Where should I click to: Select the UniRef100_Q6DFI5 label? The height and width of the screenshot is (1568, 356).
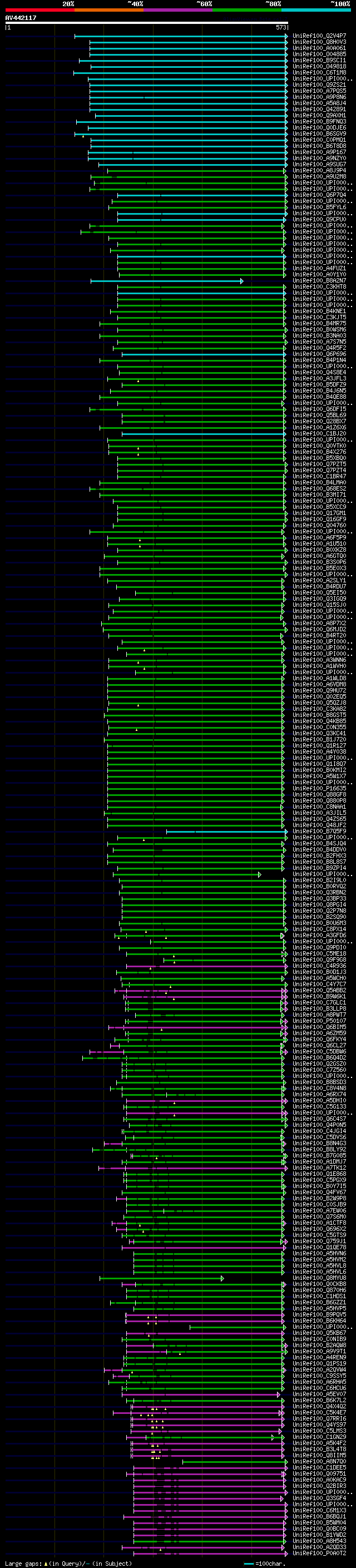coord(319,409)
